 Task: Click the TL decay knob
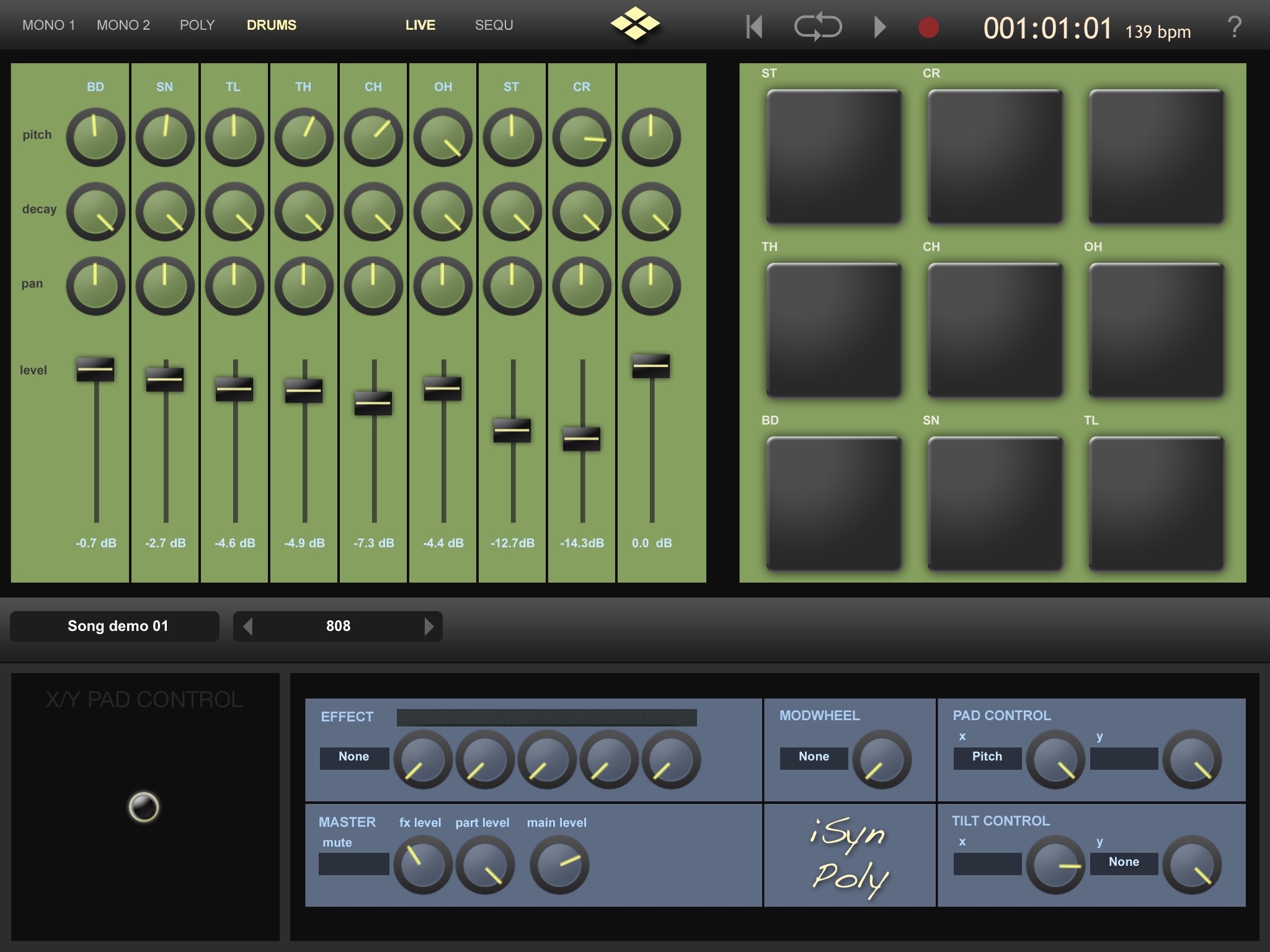point(234,211)
